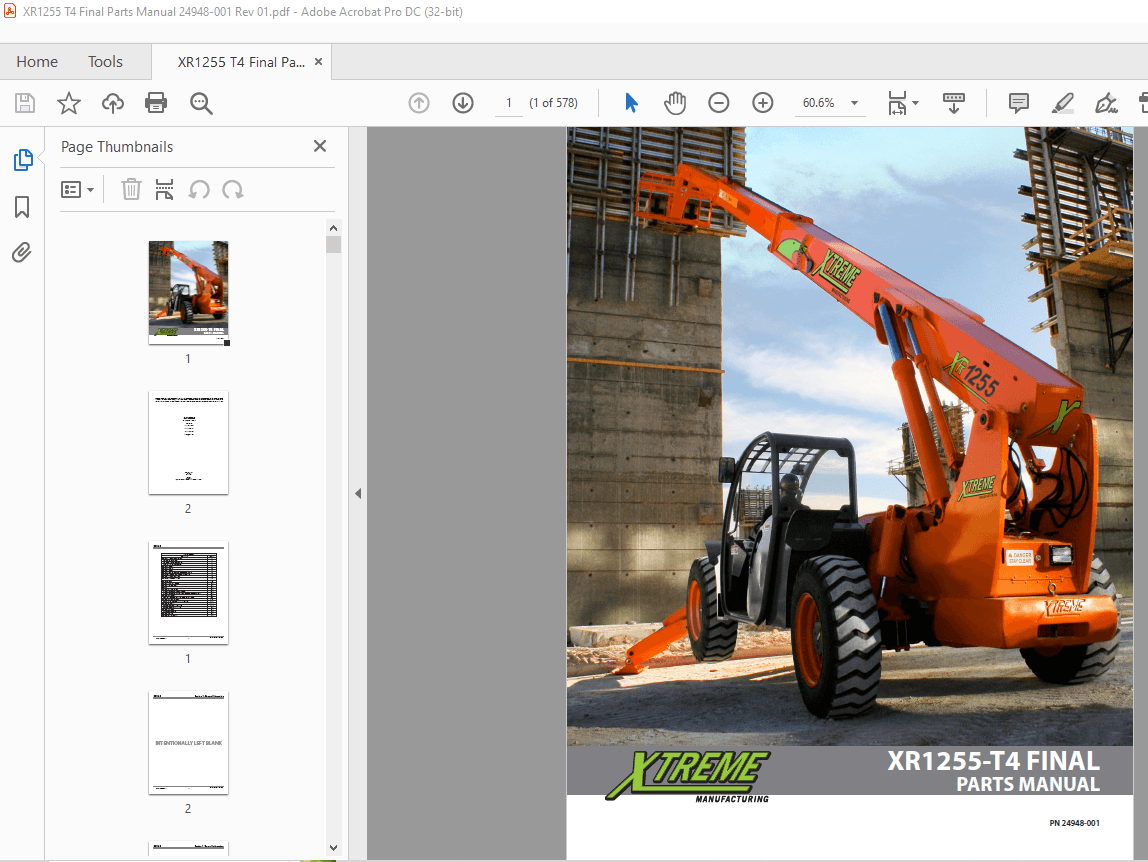
Task: Click the Highlight tool icon
Action: tap(1062, 102)
